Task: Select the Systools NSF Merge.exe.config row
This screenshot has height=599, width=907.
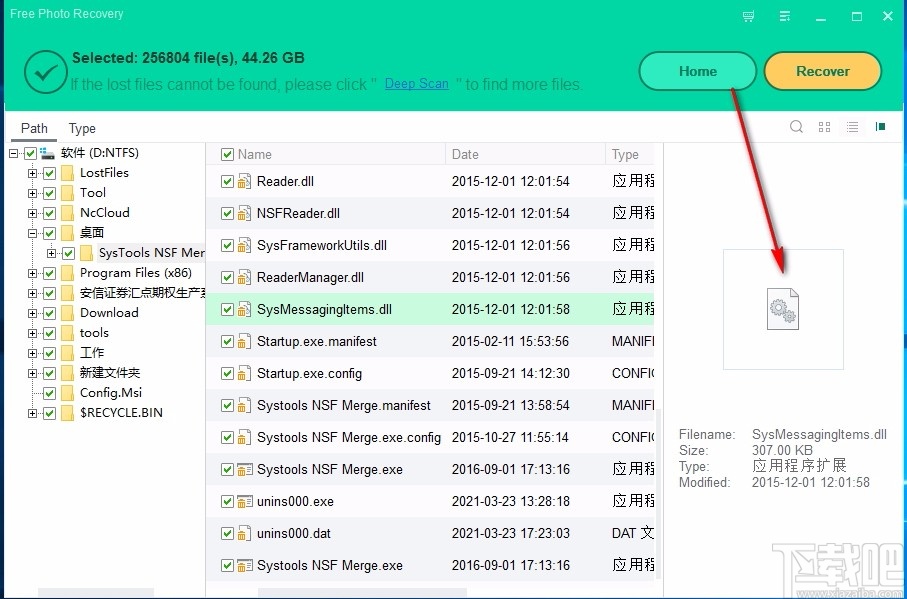Action: tap(430, 438)
